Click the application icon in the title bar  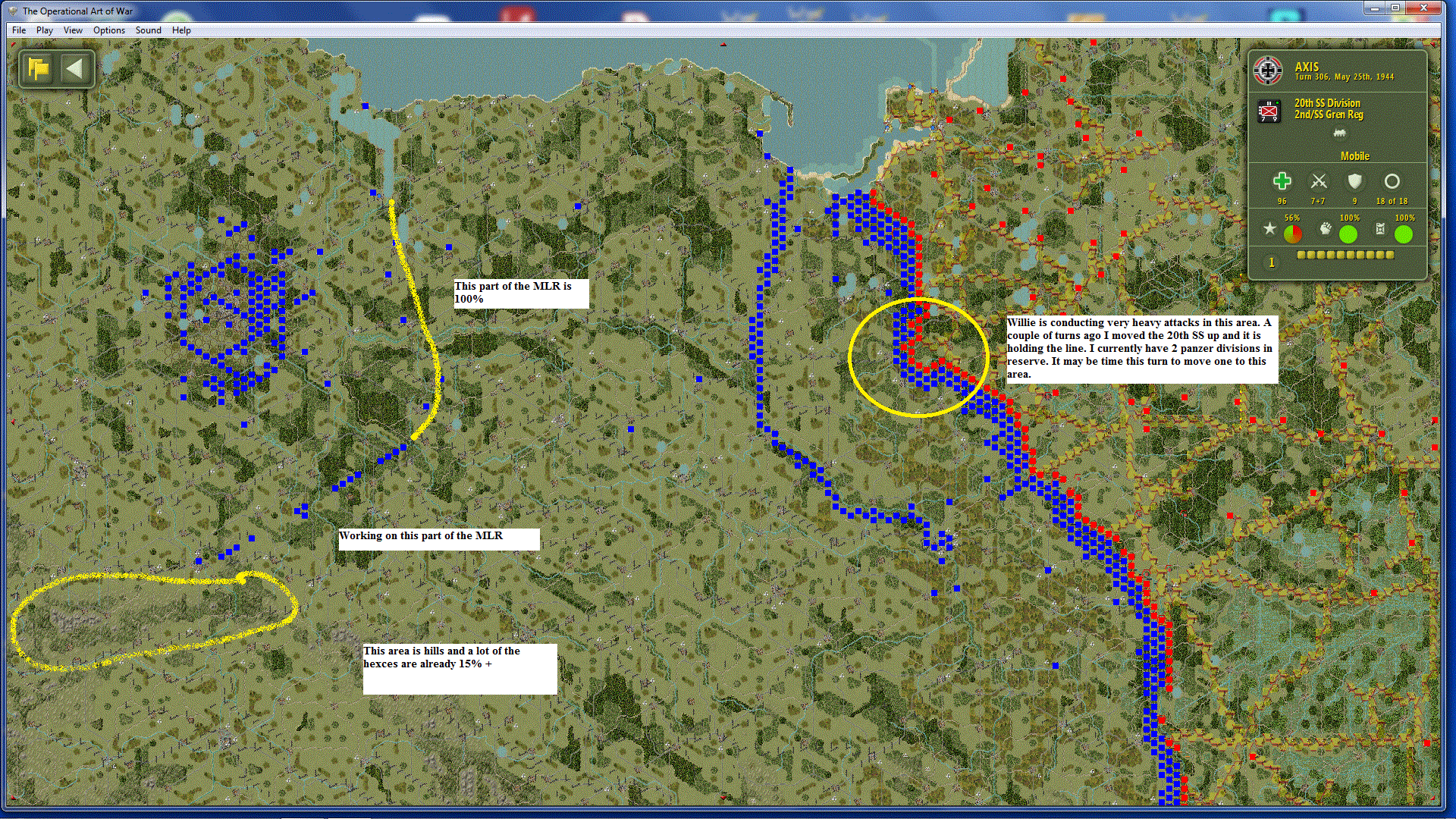pos(13,11)
